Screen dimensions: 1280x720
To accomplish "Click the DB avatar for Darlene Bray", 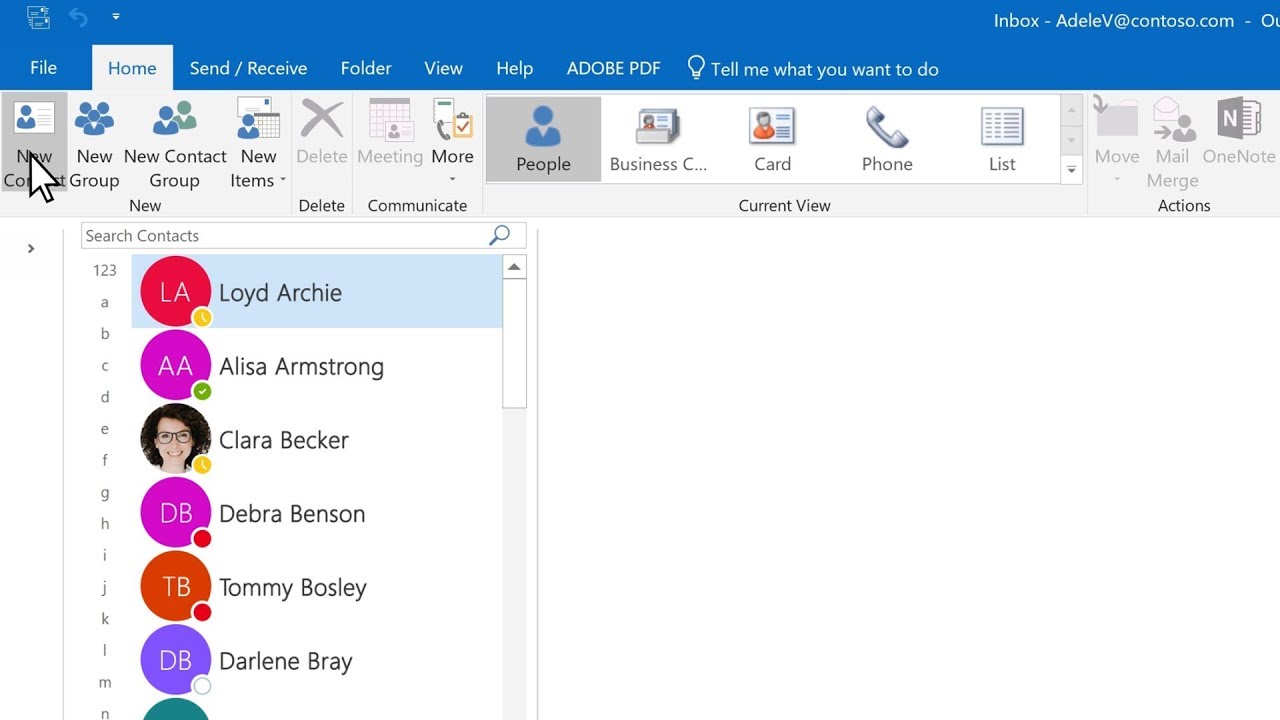I will tap(176, 660).
